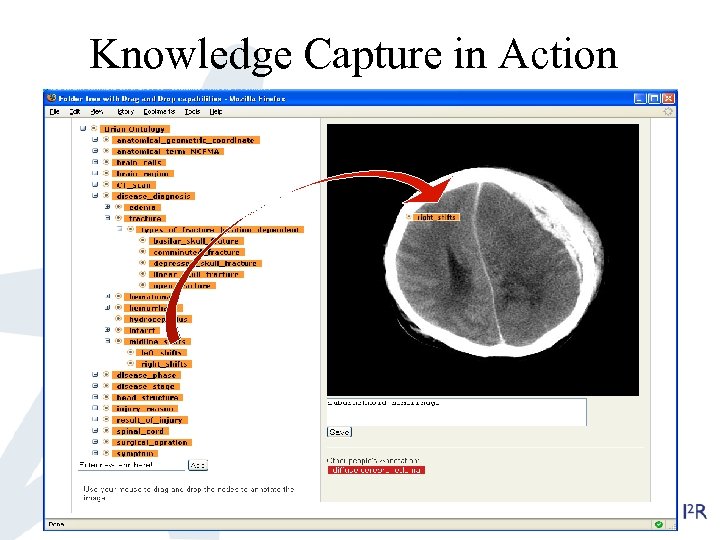The width and height of the screenshot is (720, 540).
Task: Click the node icon beside types_of_fracture
Action: (x=130, y=229)
